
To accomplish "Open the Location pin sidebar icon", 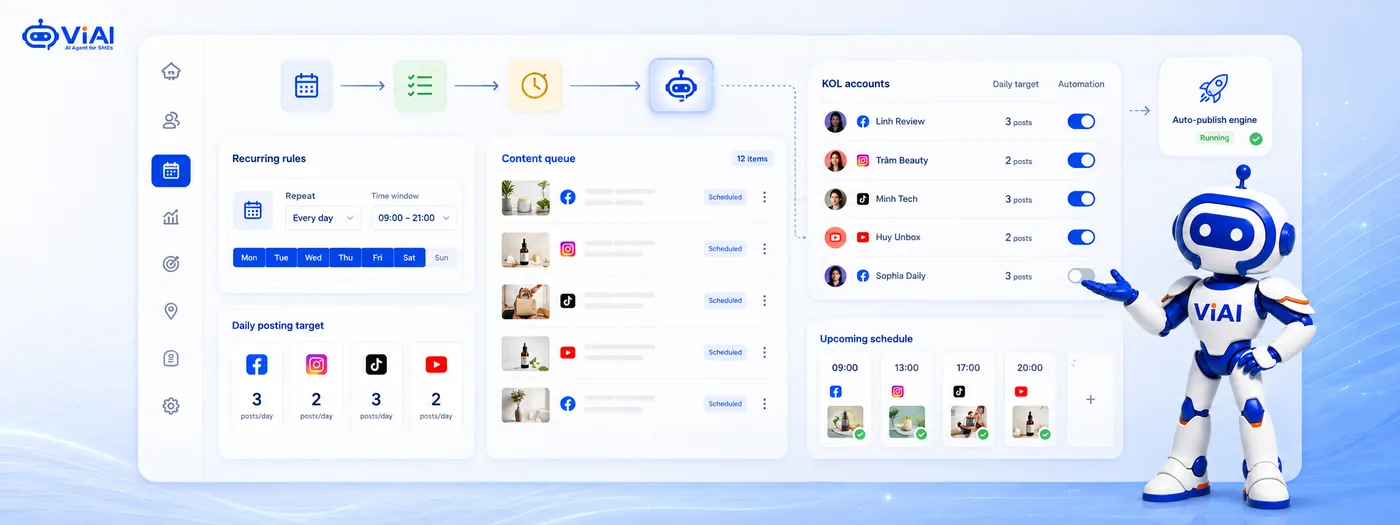I will click(171, 311).
